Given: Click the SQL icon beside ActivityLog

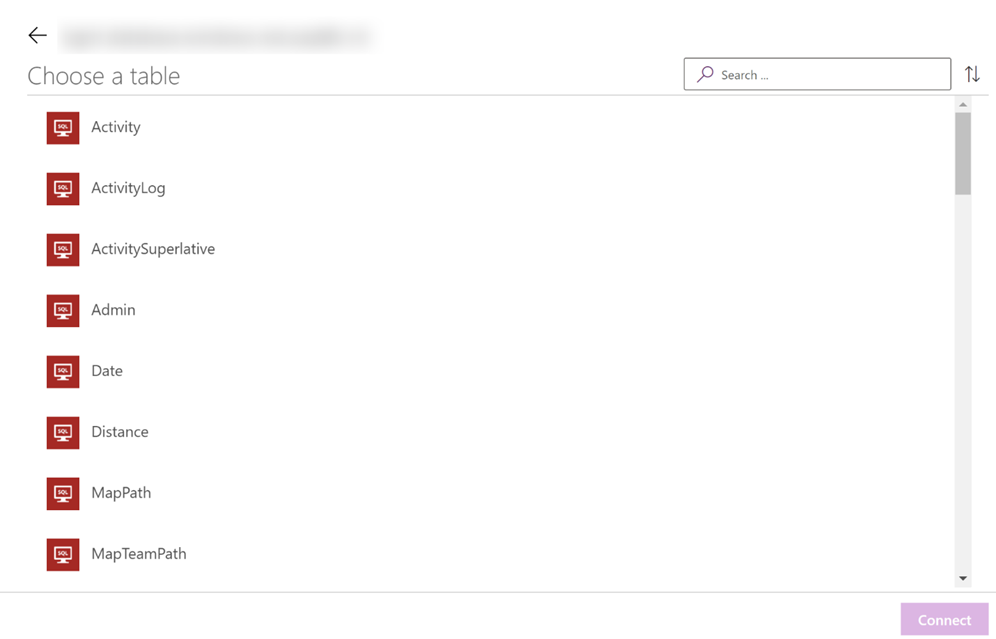Looking at the screenshot, I should (63, 189).
